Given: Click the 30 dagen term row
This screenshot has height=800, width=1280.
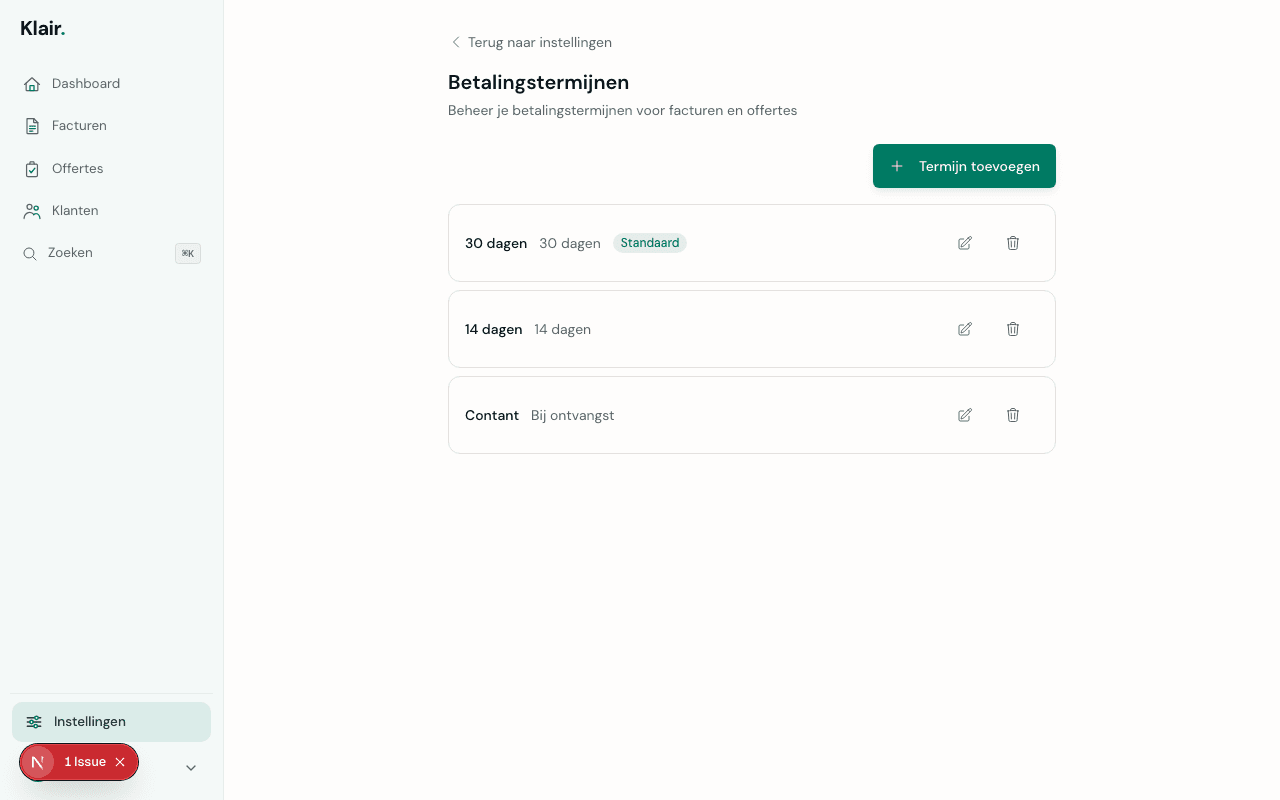Looking at the screenshot, I should (700, 243).
